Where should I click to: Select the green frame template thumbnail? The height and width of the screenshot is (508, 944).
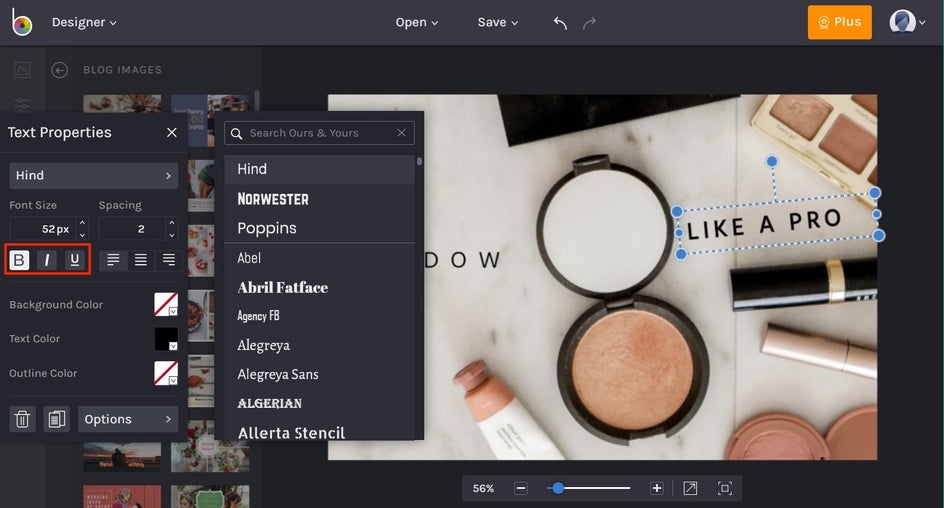tap(210, 497)
